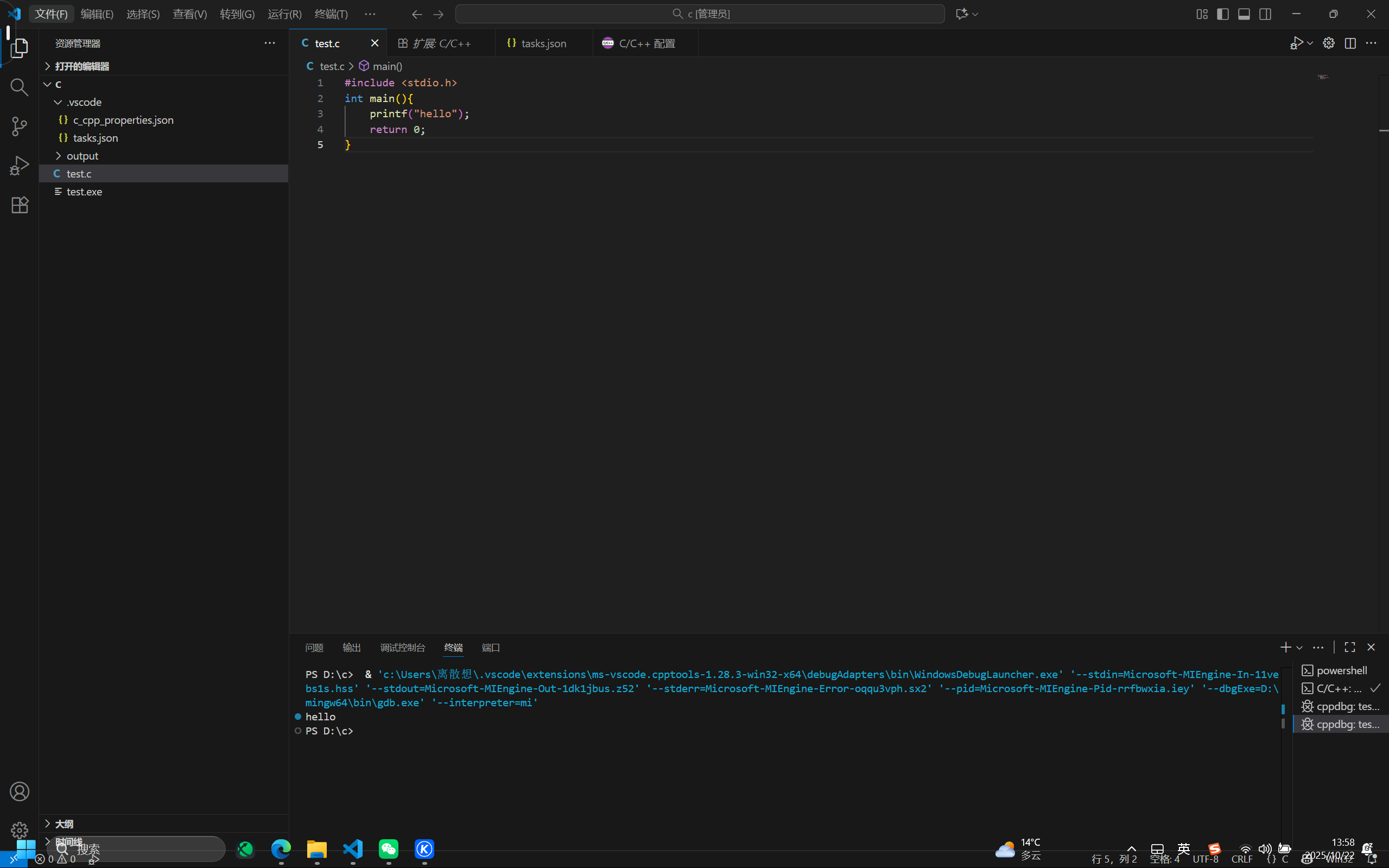
Task: Click the run C/C++ file play button
Action: click(1296, 43)
